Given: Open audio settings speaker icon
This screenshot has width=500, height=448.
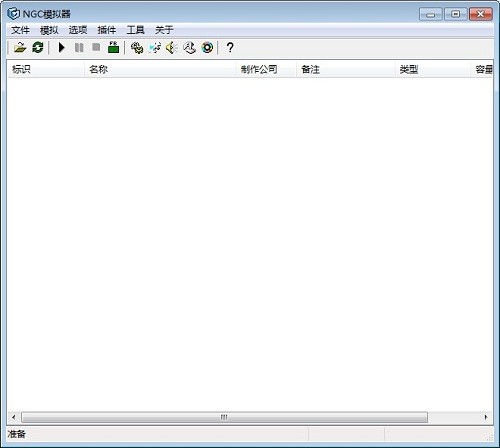Looking at the screenshot, I should (172, 48).
